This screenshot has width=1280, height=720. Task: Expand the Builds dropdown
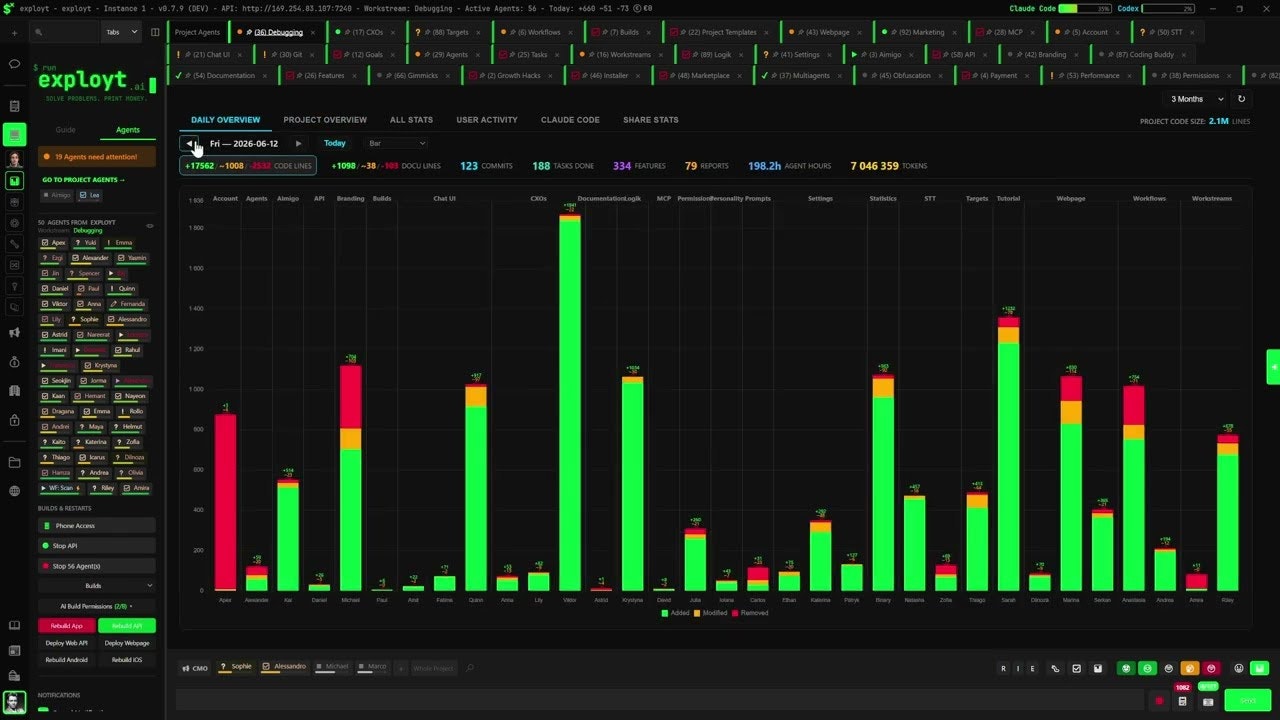[97, 586]
